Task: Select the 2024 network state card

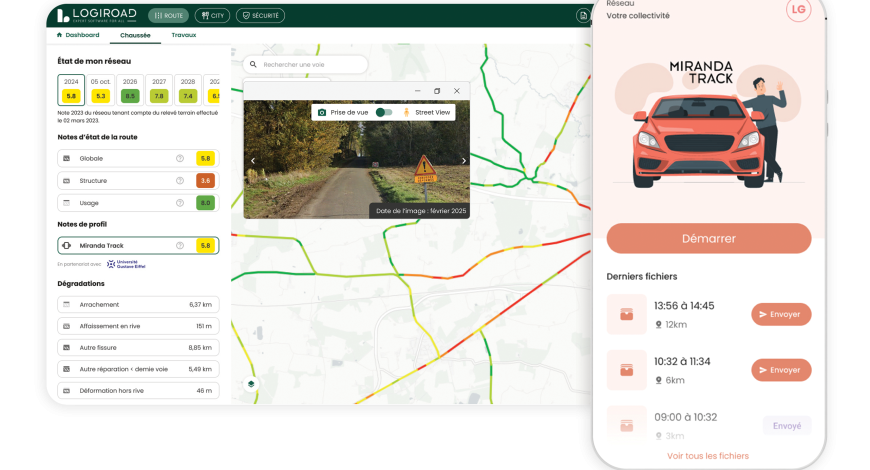Action: (x=71, y=89)
